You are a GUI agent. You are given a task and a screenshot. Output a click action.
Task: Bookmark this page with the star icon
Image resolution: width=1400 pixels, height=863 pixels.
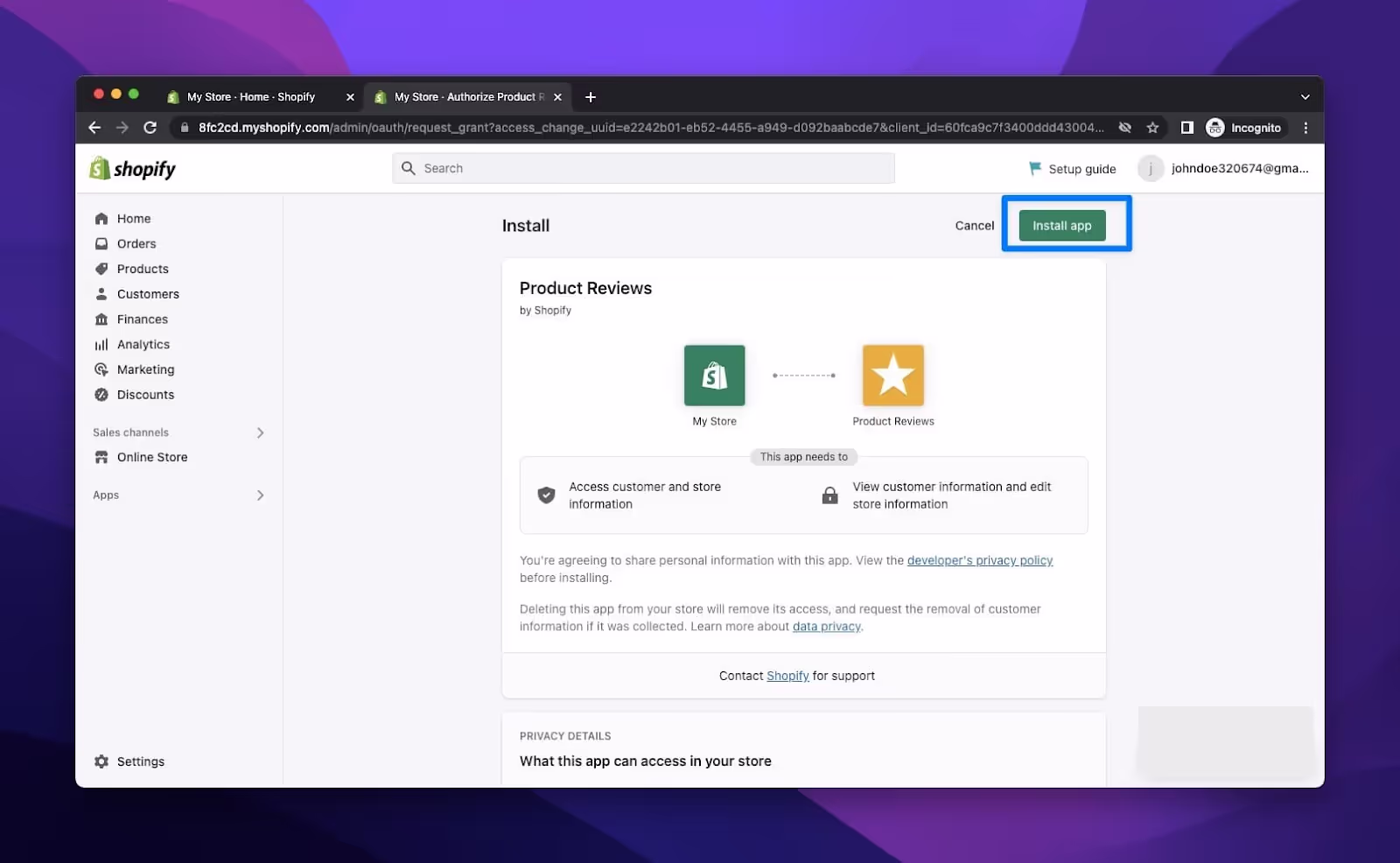pos(1152,128)
